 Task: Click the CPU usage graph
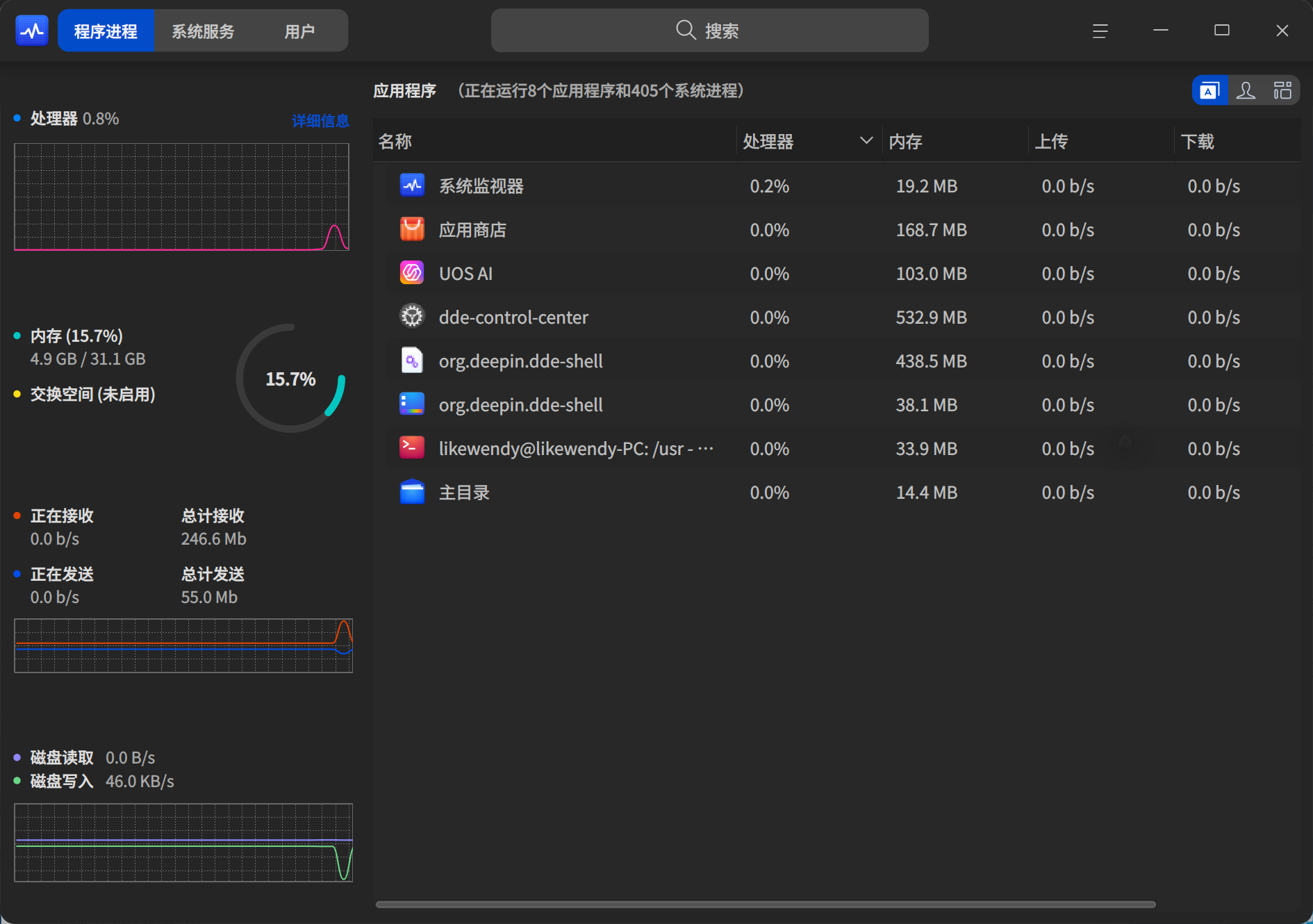click(x=181, y=197)
